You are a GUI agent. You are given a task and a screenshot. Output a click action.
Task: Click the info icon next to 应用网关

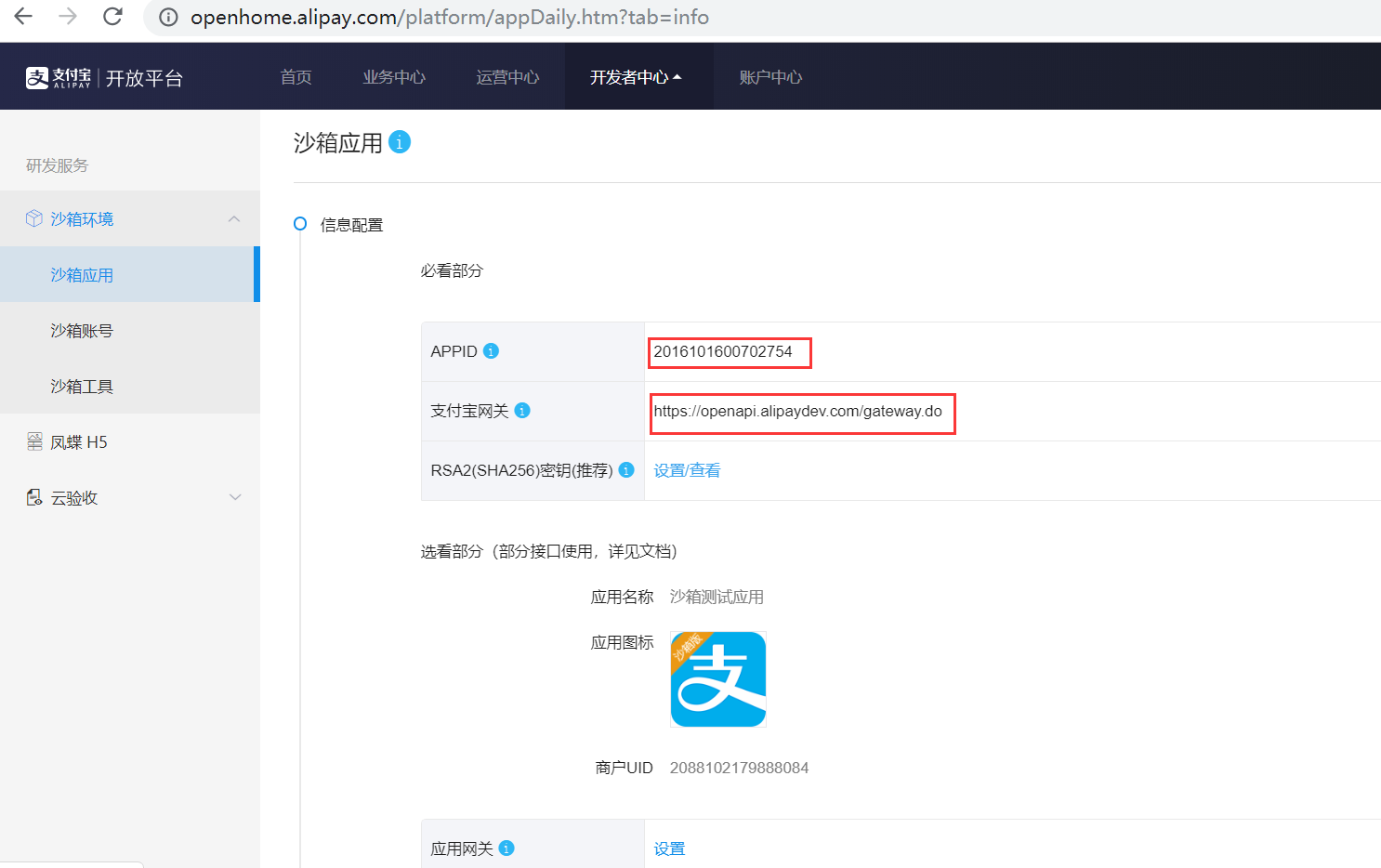(506, 848)
